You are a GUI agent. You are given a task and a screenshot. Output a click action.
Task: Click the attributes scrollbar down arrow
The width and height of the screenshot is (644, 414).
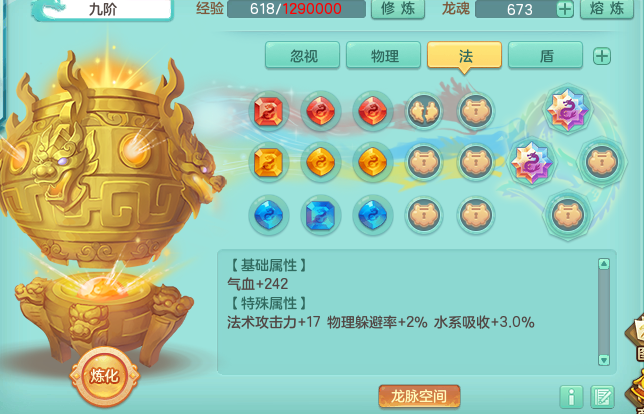[x=604, y=360]
